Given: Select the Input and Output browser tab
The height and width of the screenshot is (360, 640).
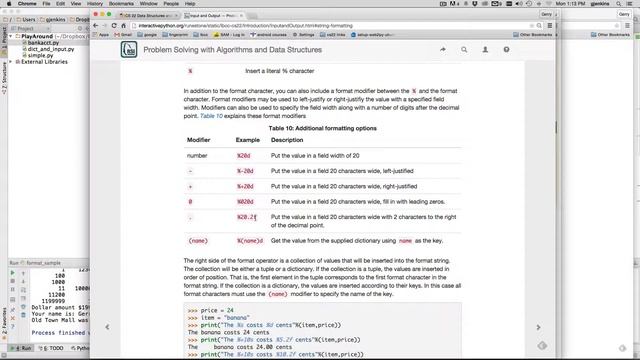Looking at the screenshot, I should coord(212,16).
